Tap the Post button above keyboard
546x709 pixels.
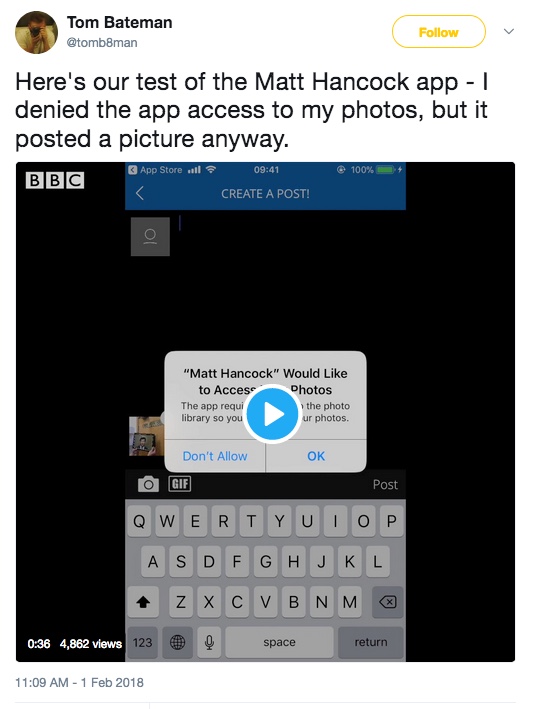pos(385,484)
